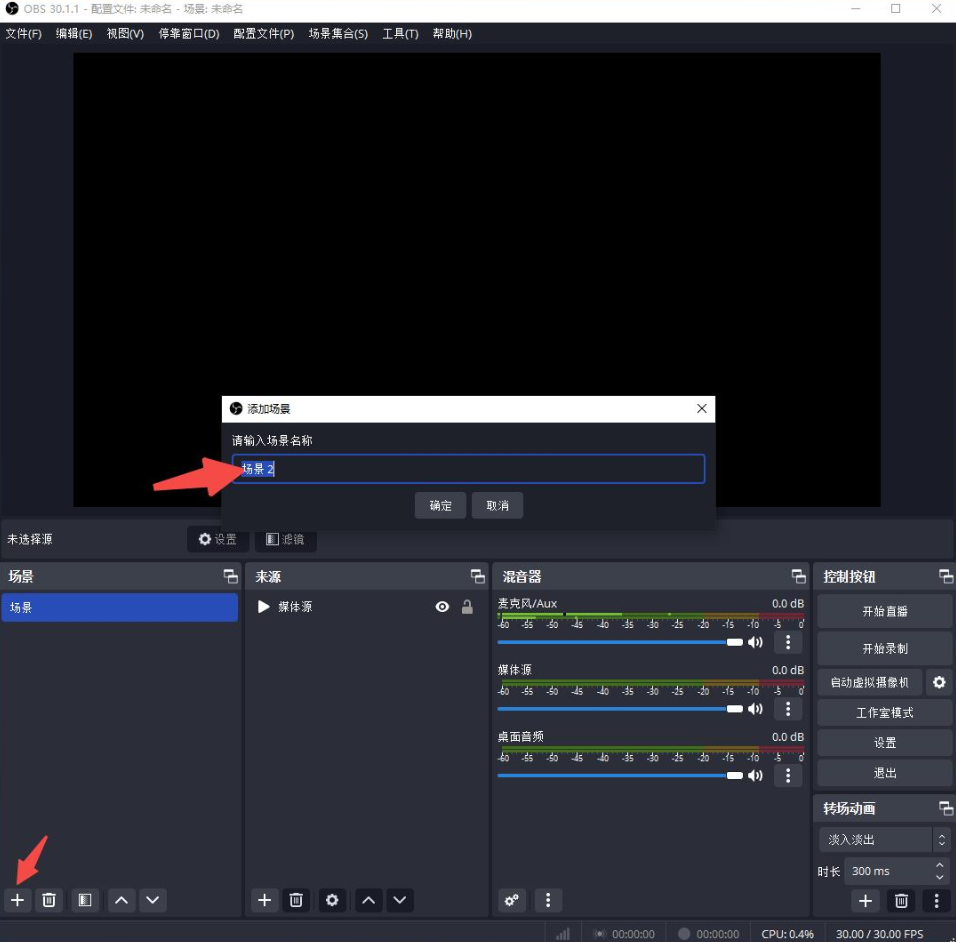Click the 30.00 / 30.00 FPS status text
Image resolution: width=956 pixels, height=942 pixels.
pyautogui.click(x=879, y=934)
